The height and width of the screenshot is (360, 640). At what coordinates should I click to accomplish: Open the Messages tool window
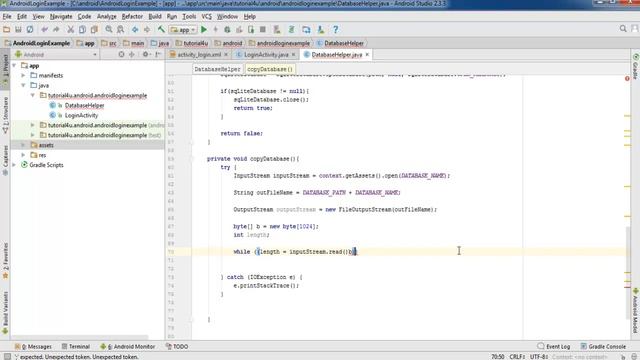(33, 347)
